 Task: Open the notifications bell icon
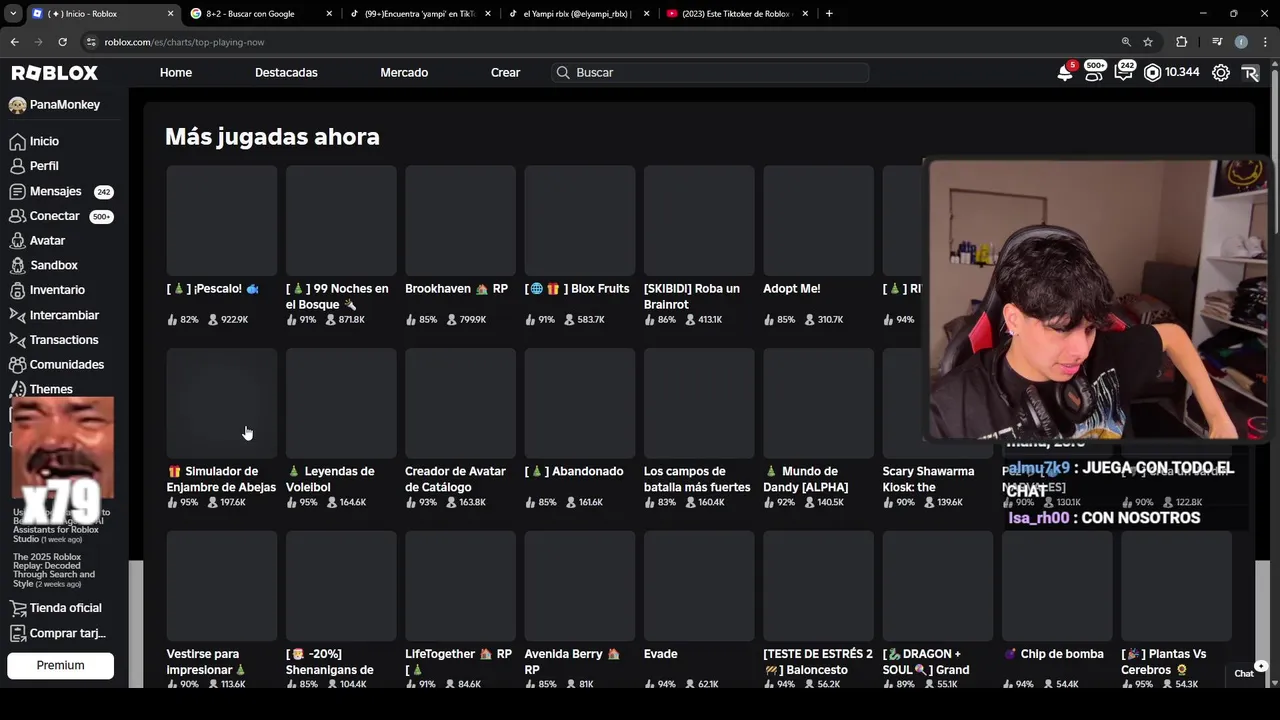(x=1066, y=73)
